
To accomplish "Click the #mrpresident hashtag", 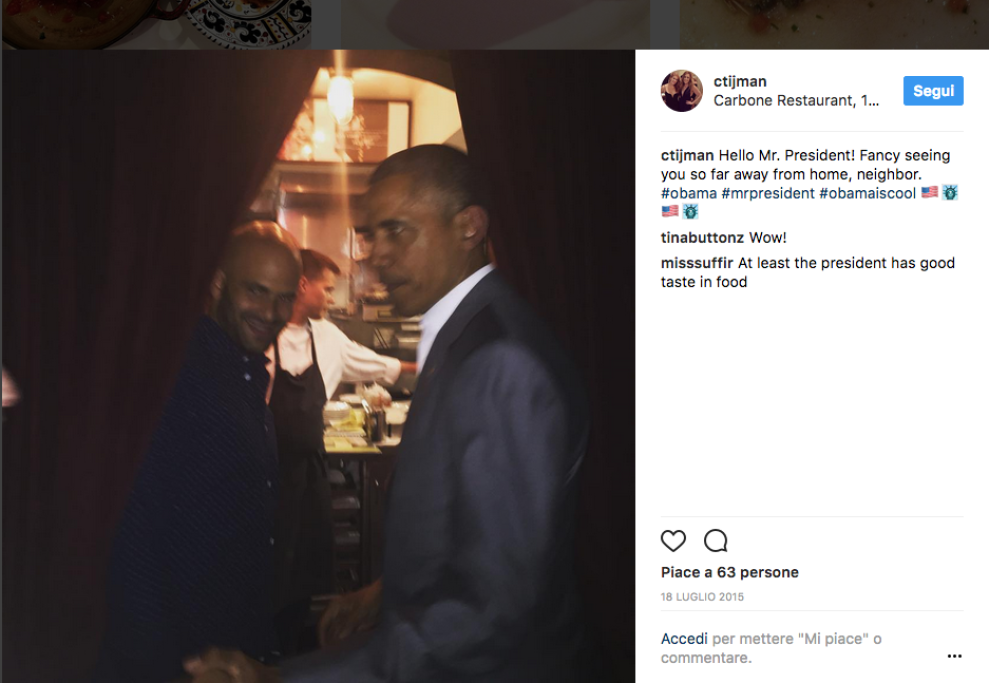I will (768, 194).
